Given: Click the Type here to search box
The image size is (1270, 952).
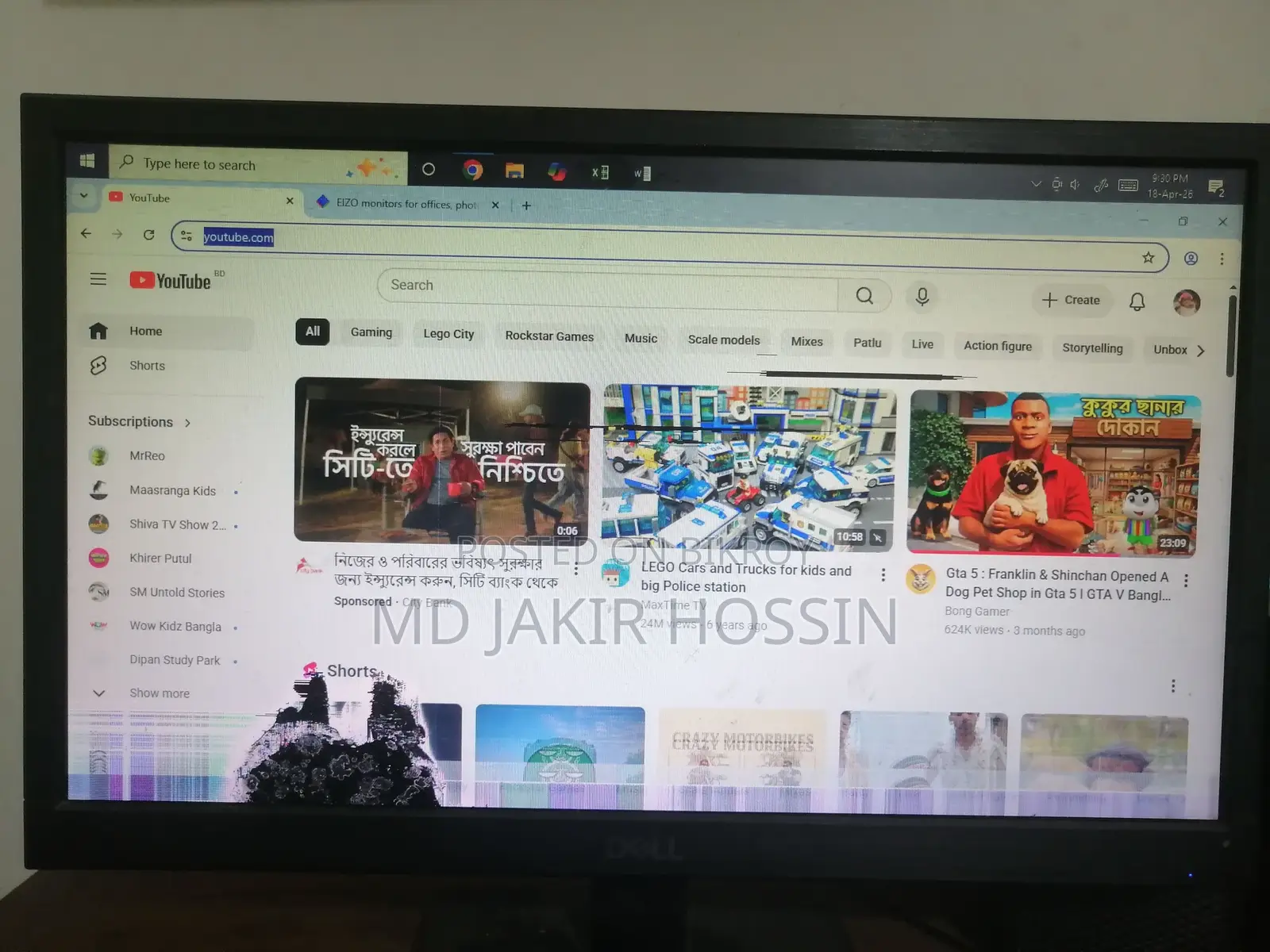Looking at the screenshot, I should click(x=258, y=165).
